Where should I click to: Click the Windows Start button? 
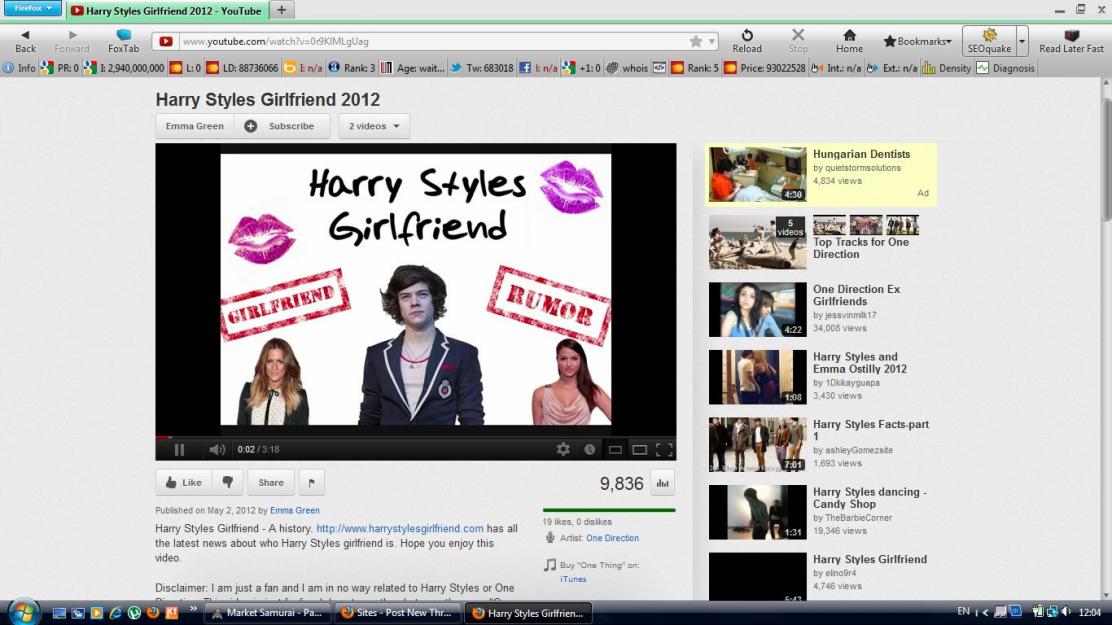pos(23,612)
